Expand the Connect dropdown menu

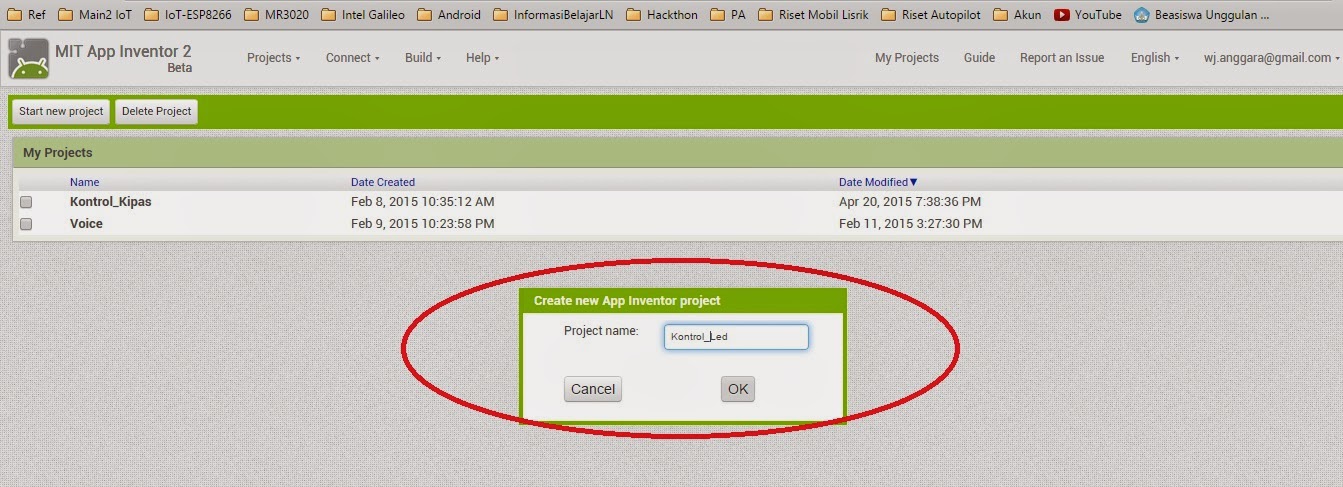click(x=352, y=58)
